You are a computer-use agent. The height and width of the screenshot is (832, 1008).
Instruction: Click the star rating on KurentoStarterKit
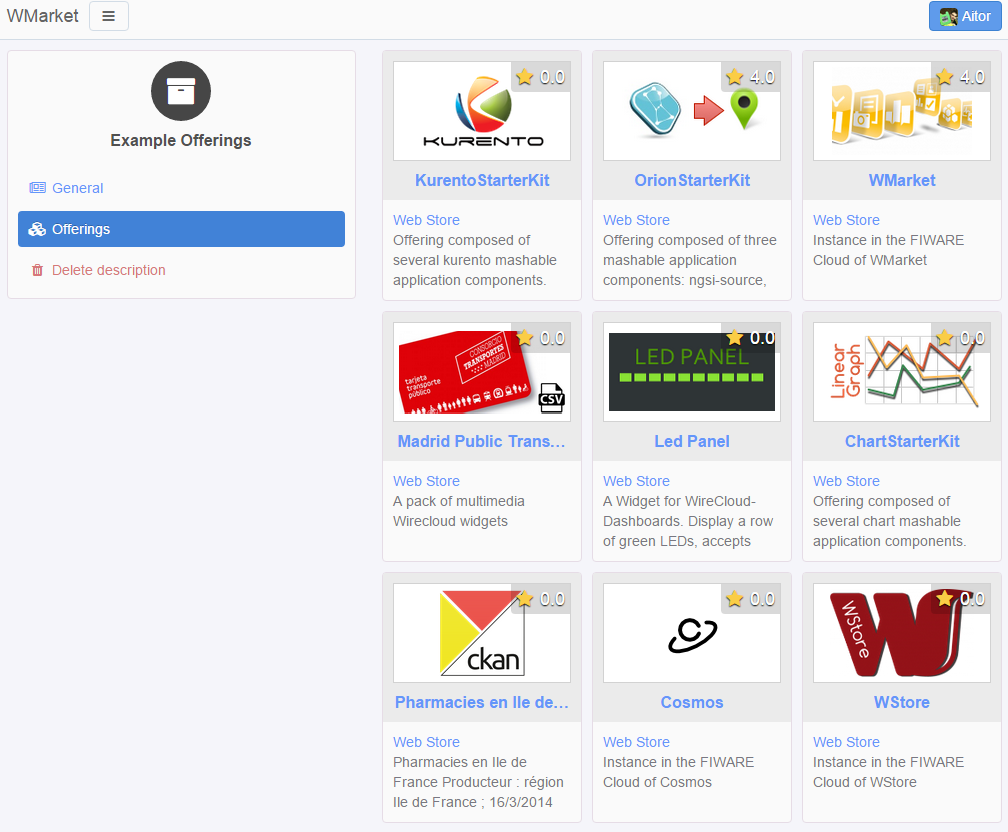tap(541, 77)
